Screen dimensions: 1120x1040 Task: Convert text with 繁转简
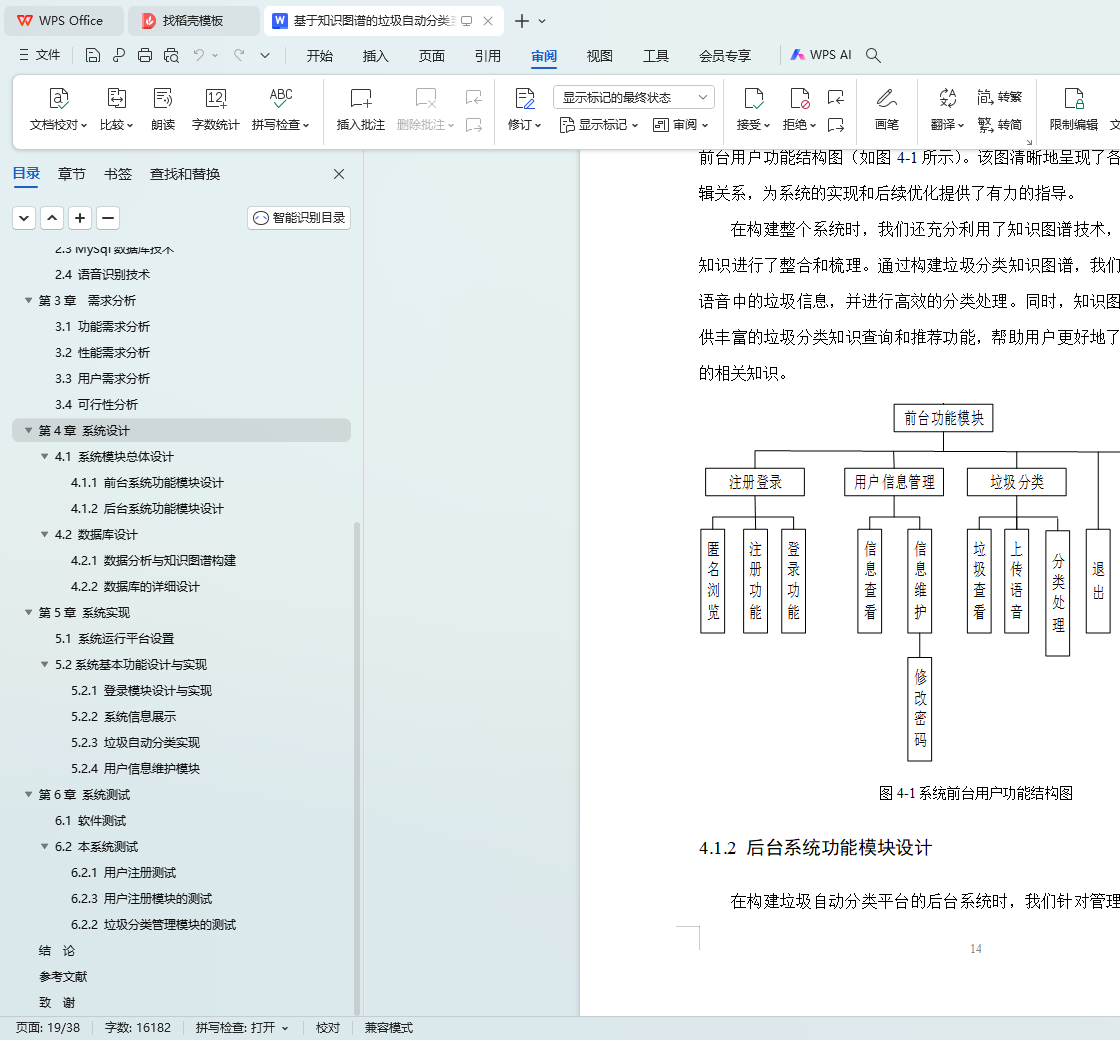click(x=1000, y=125)
